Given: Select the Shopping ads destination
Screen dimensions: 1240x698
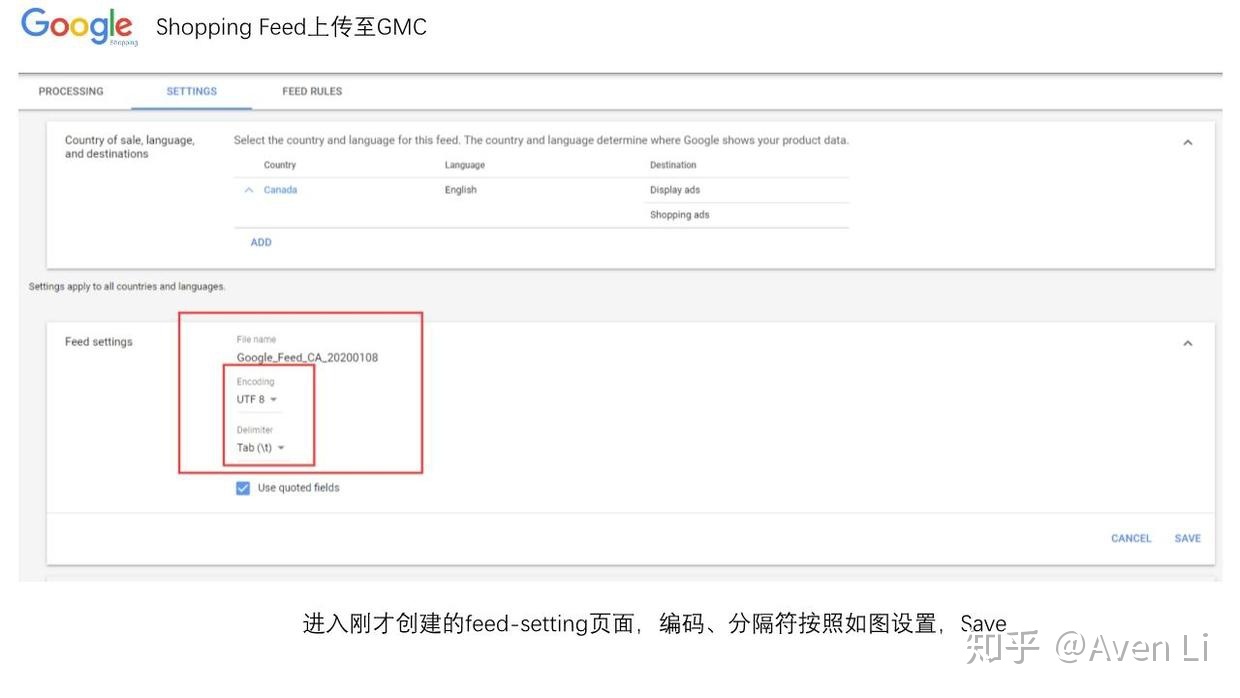Looking at the screenshot, I should [x=680, y=215].
